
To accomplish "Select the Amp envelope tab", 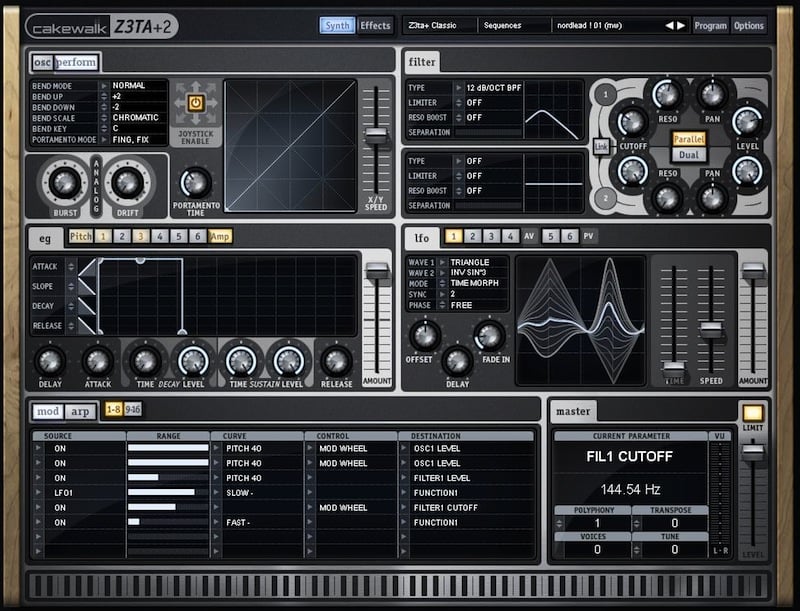I will pyautogui.click(x=220, y=236).
